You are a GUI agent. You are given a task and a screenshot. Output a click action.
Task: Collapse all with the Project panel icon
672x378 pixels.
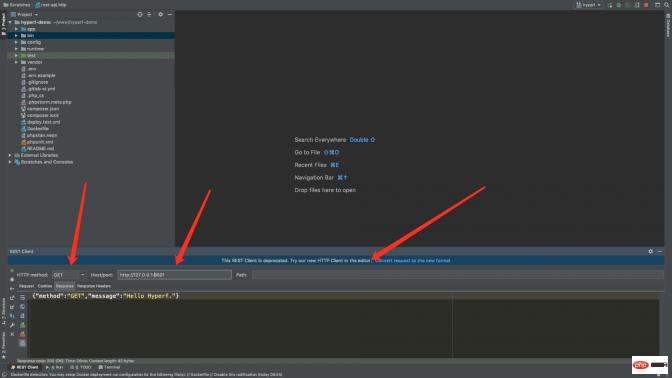point(149,15)
